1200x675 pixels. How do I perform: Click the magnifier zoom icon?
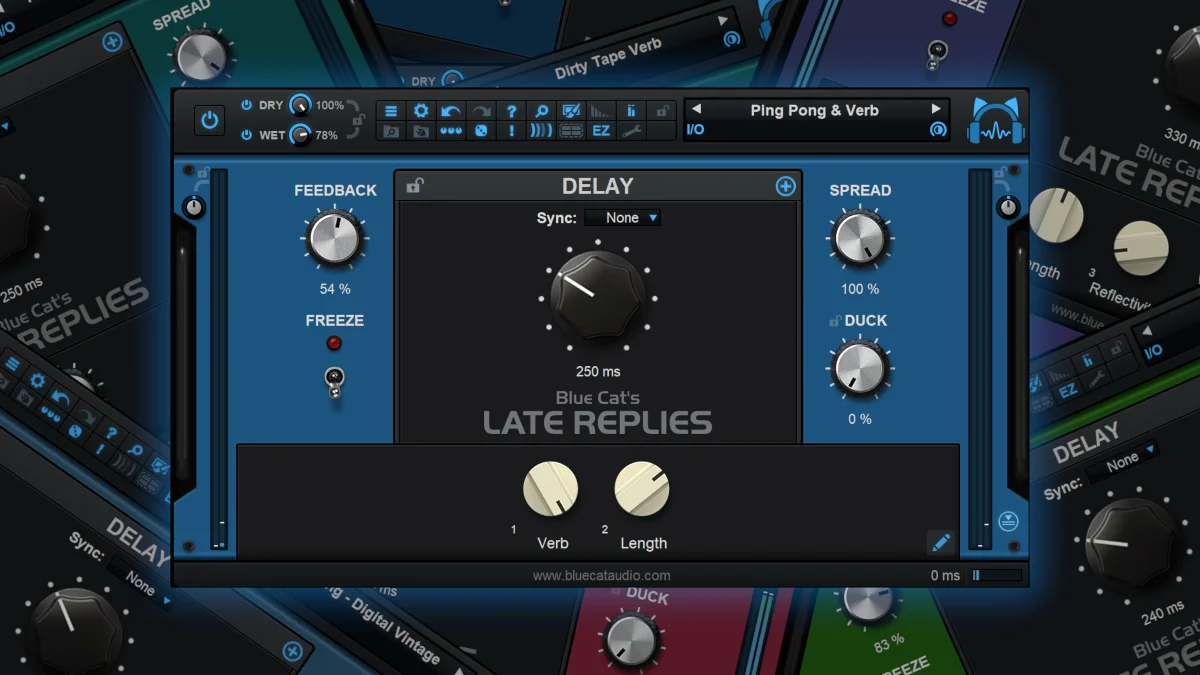click(x=541, y=111)
